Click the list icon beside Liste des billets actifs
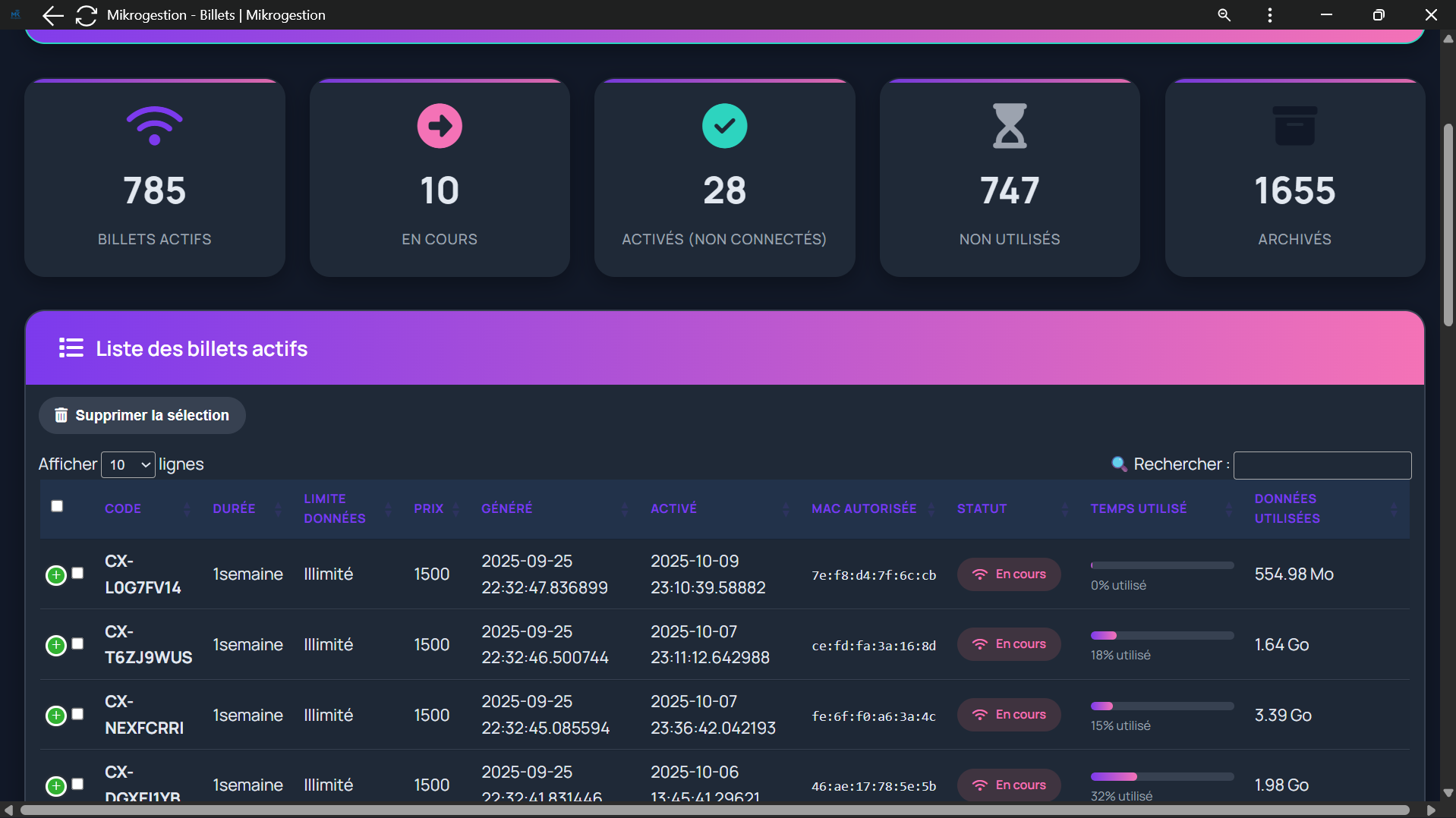Image resolution: width=1456 pixels, height=818 pixels. click(x=71, y=348)
